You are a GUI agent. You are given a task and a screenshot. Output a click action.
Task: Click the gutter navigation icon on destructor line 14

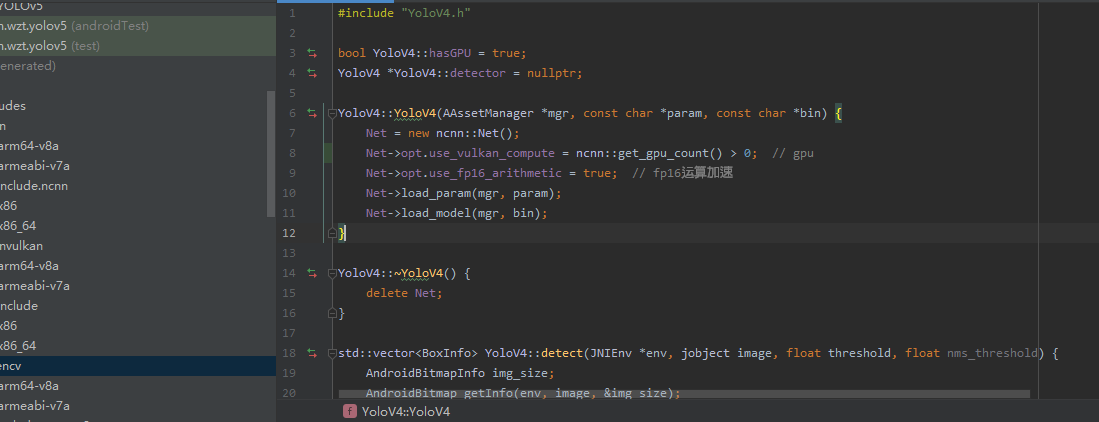(312, 273)
